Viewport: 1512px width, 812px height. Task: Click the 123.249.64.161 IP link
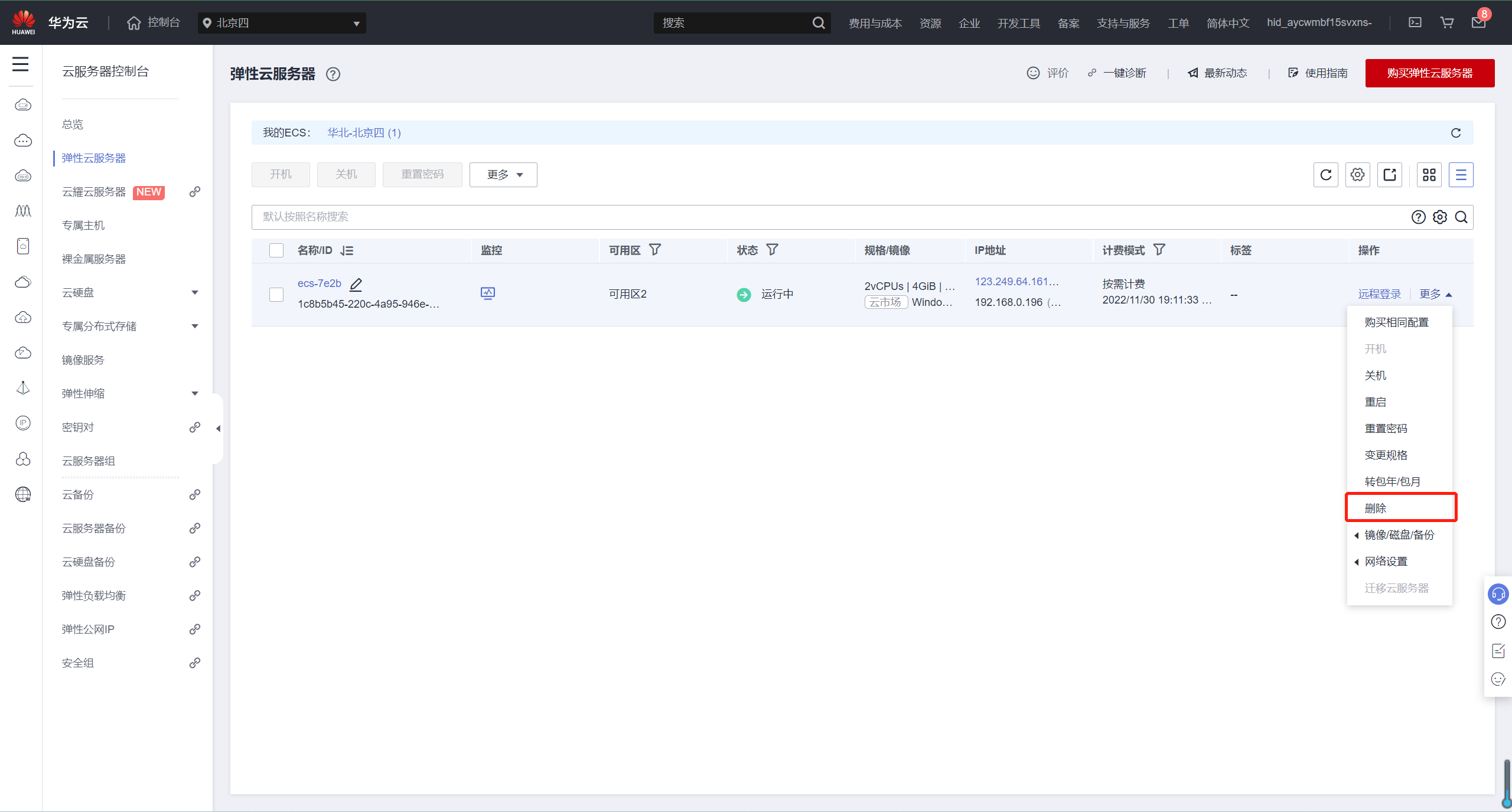1016,282
